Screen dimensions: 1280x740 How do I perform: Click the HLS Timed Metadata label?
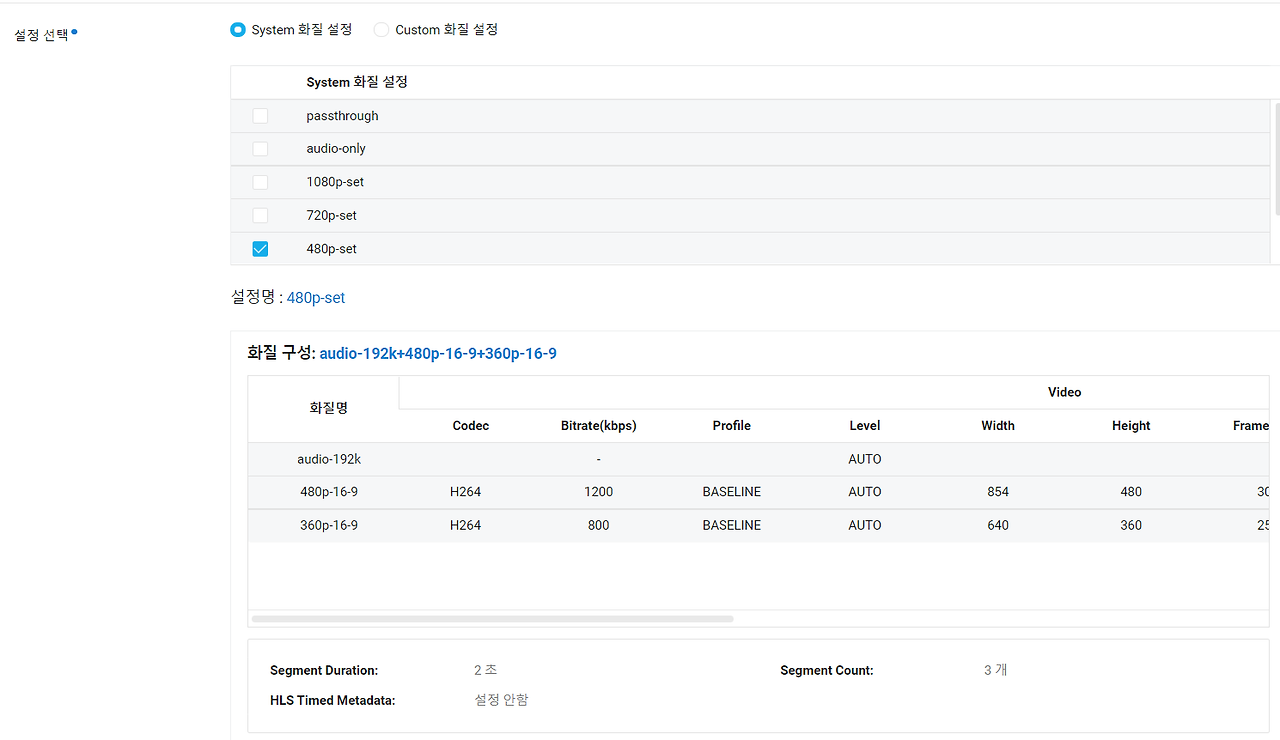[333, 701]
